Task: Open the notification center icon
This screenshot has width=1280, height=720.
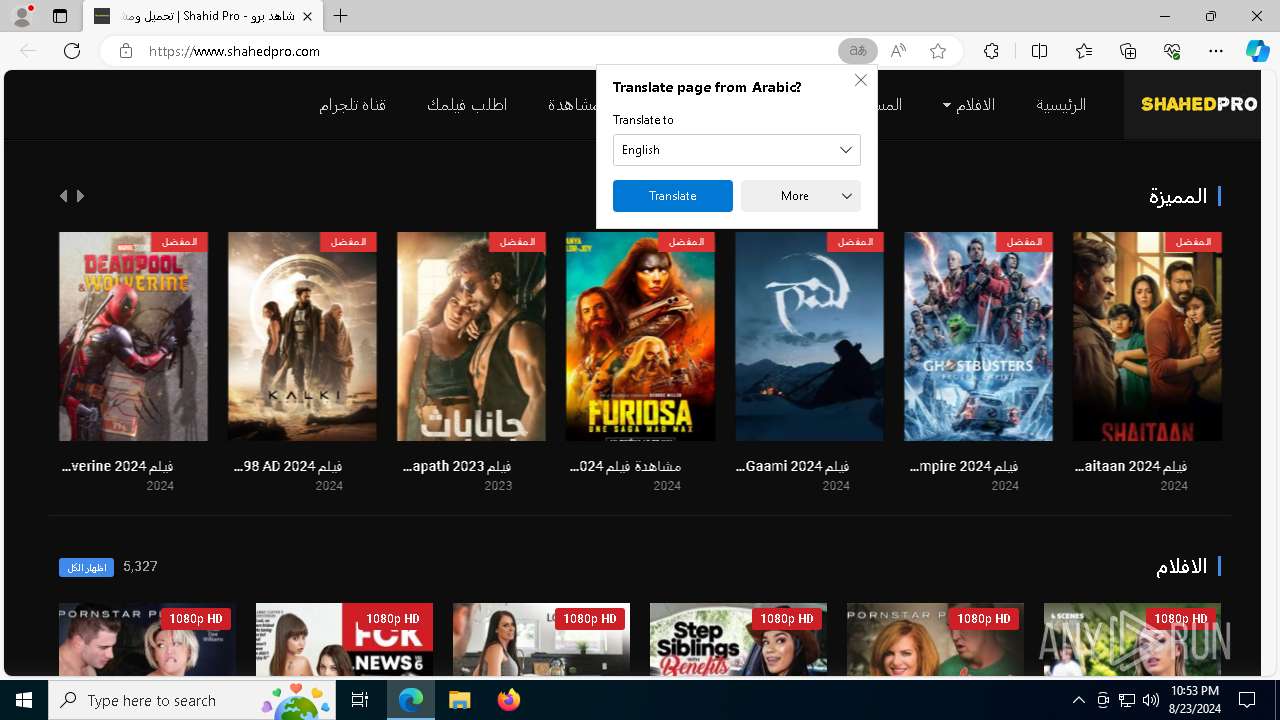Action: (x=1247, y=700)
